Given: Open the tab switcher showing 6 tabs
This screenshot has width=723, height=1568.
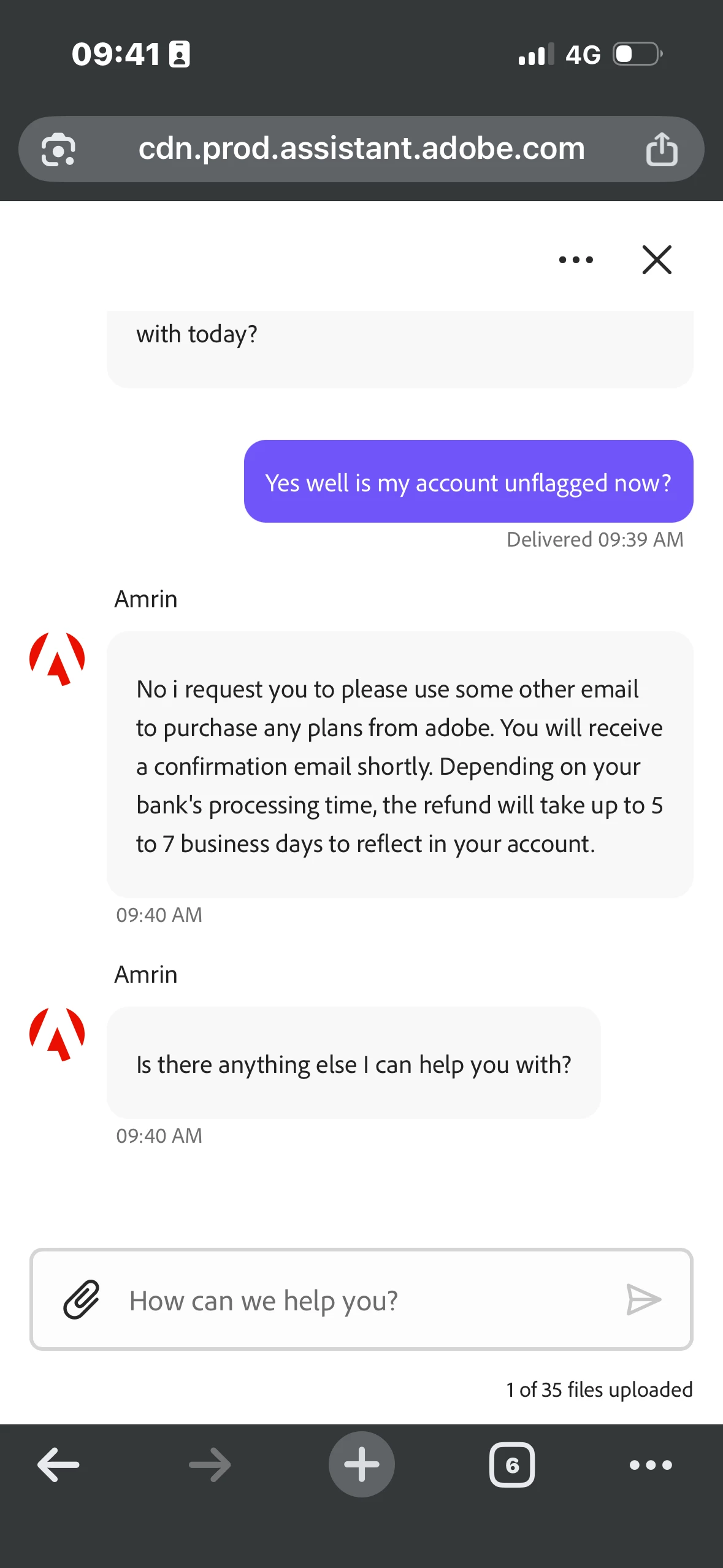Looking at the screenshot, I should pyautogui.click(x=512, y=1465).
